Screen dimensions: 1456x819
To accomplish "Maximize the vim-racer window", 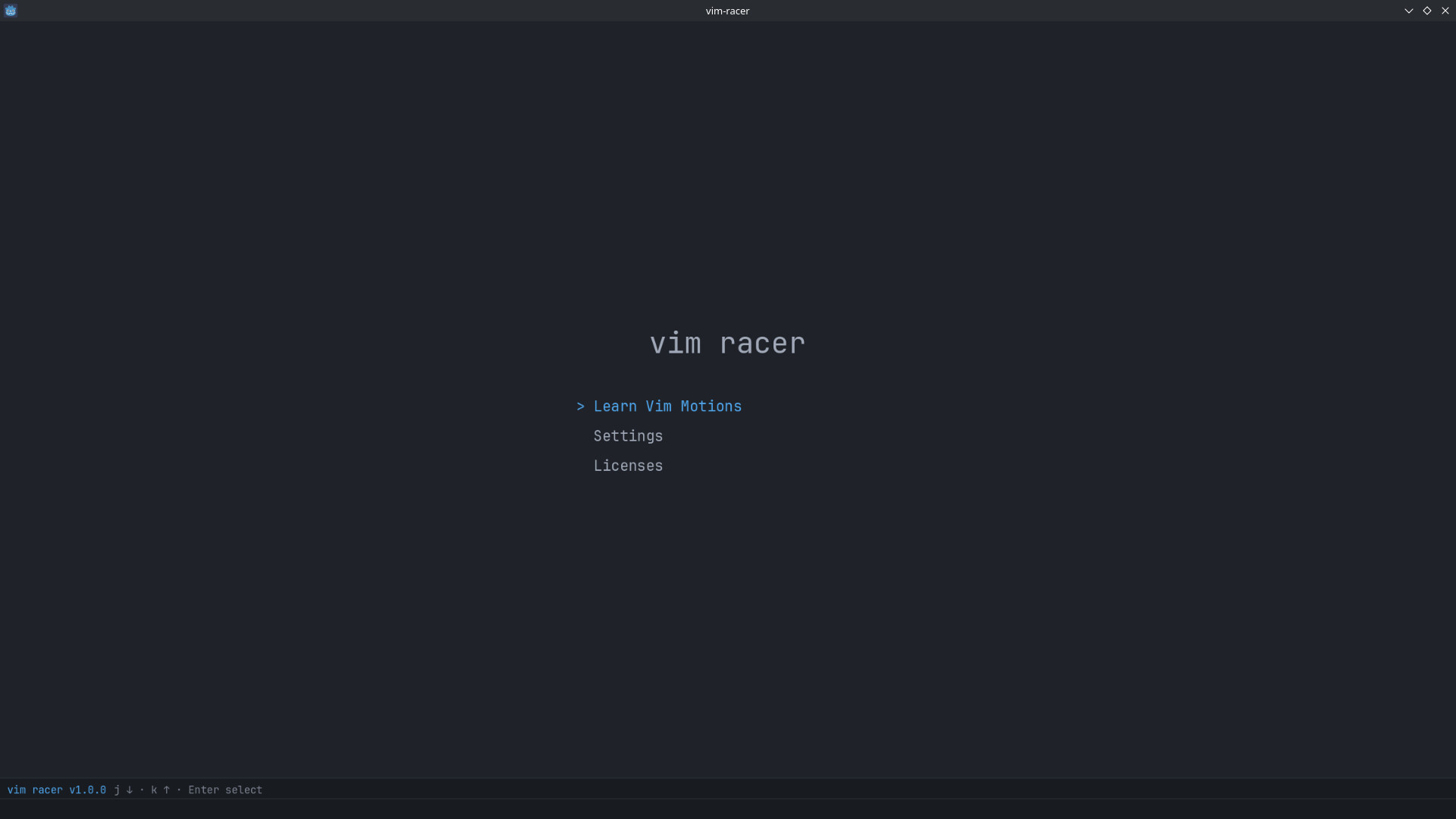I will (1427, 11).
